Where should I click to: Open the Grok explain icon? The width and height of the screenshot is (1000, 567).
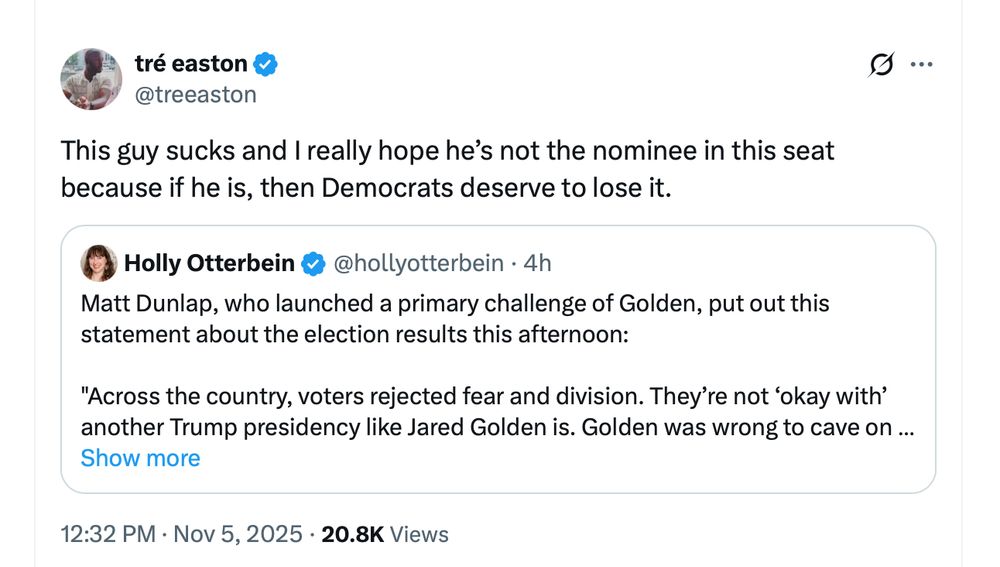(x=881, y=66)
